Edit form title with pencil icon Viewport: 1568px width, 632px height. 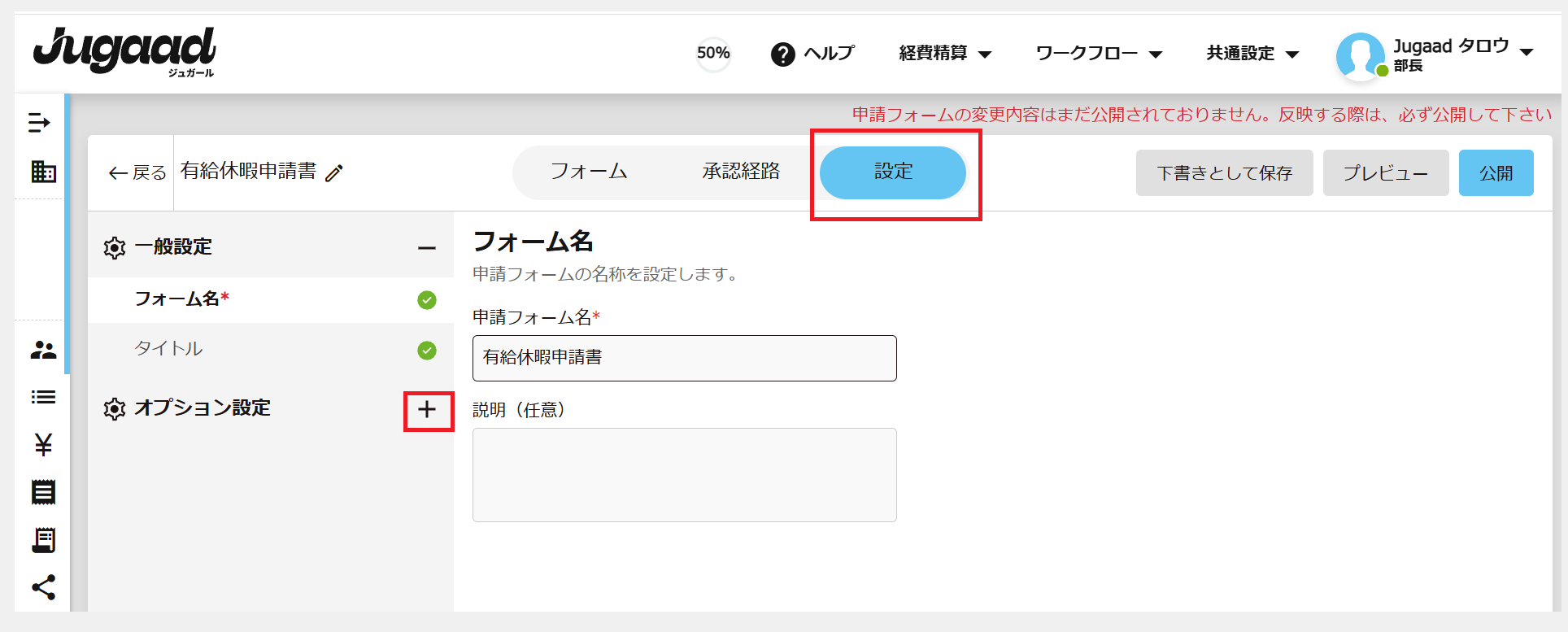(x=334, y=172)
